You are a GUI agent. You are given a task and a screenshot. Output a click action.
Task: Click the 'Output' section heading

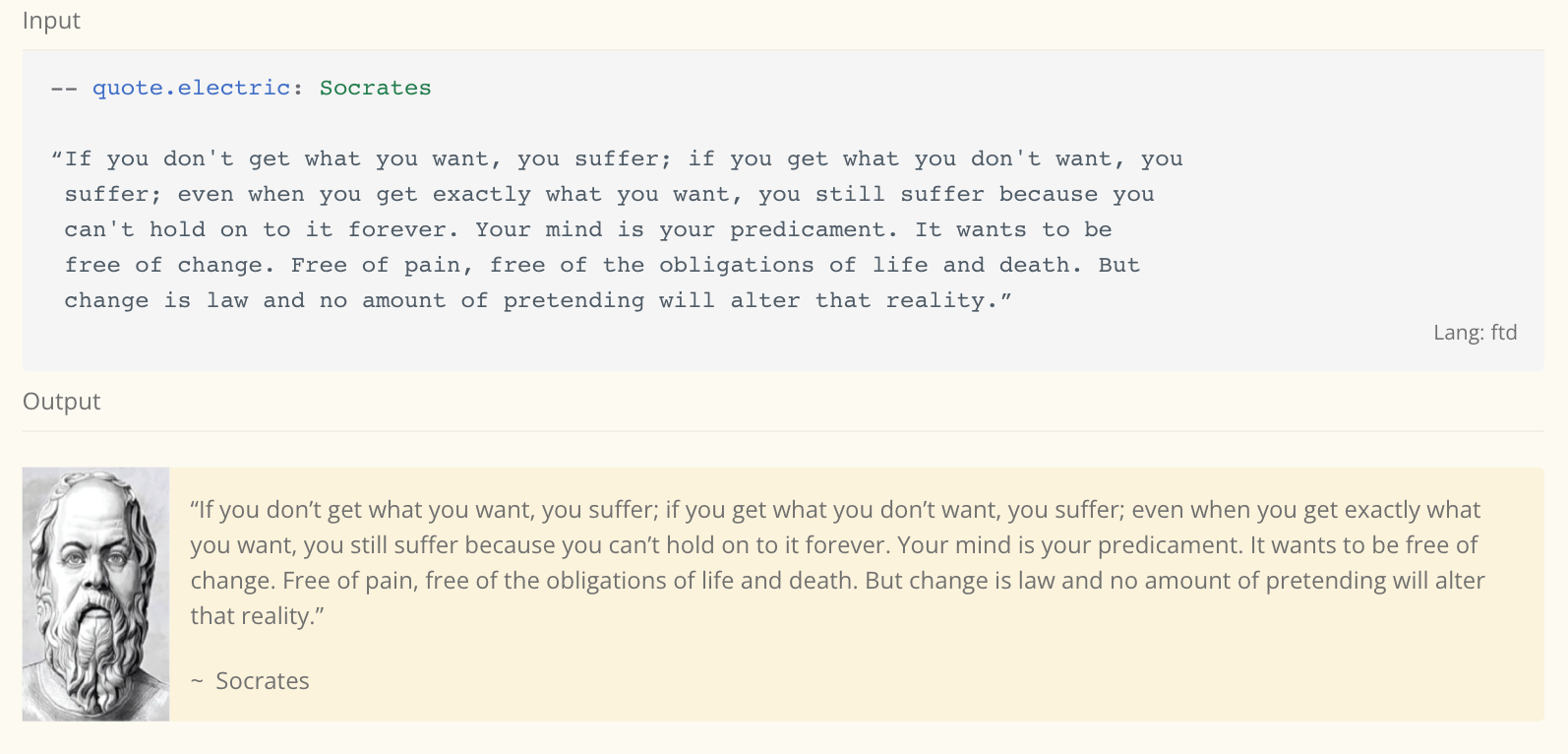(61, 402)
